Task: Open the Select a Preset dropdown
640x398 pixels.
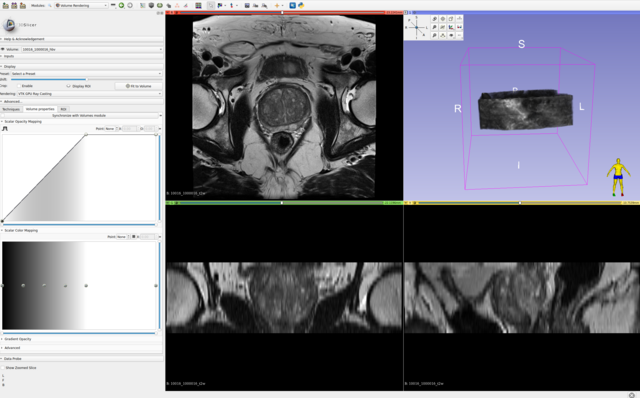Action: [86, 73]
